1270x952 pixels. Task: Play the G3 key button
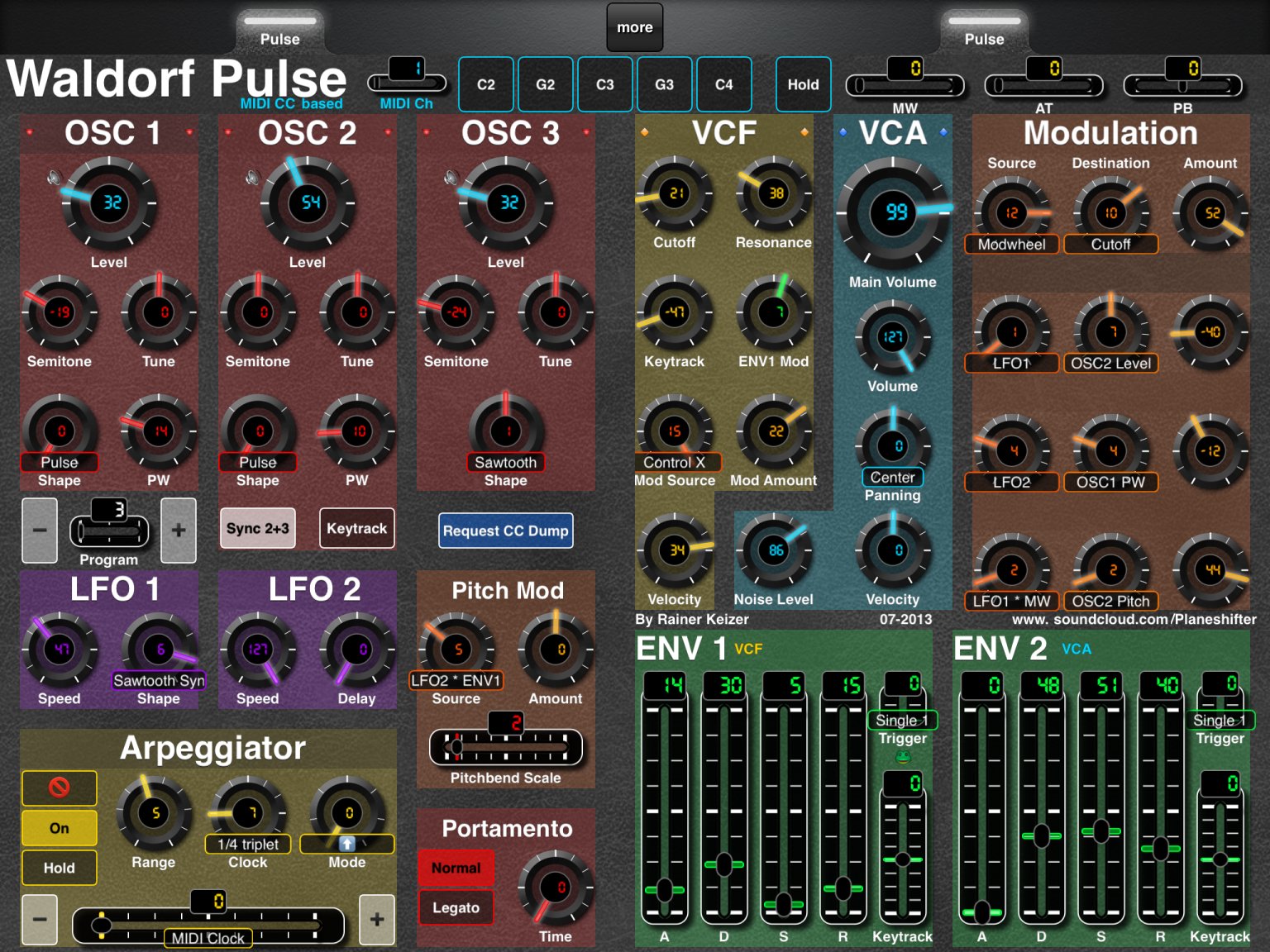point(665,84)
